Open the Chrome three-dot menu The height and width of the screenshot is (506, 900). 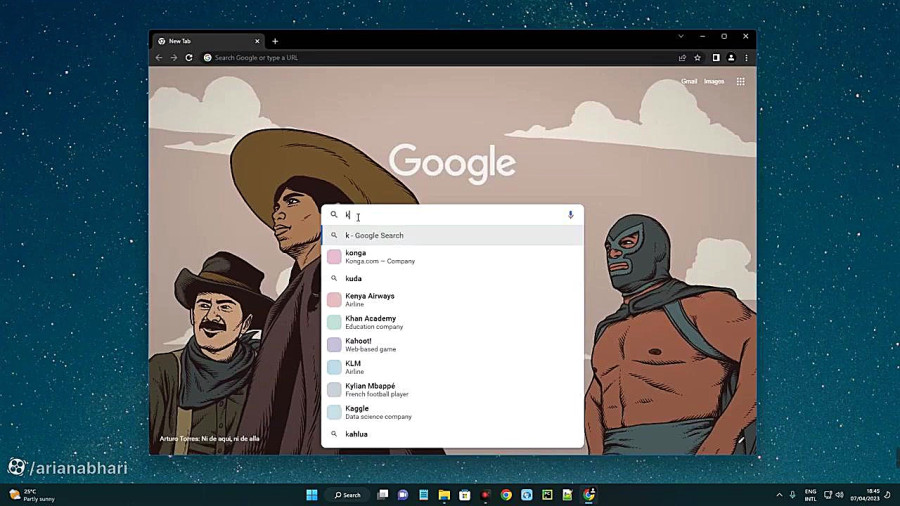coord(746,58)
